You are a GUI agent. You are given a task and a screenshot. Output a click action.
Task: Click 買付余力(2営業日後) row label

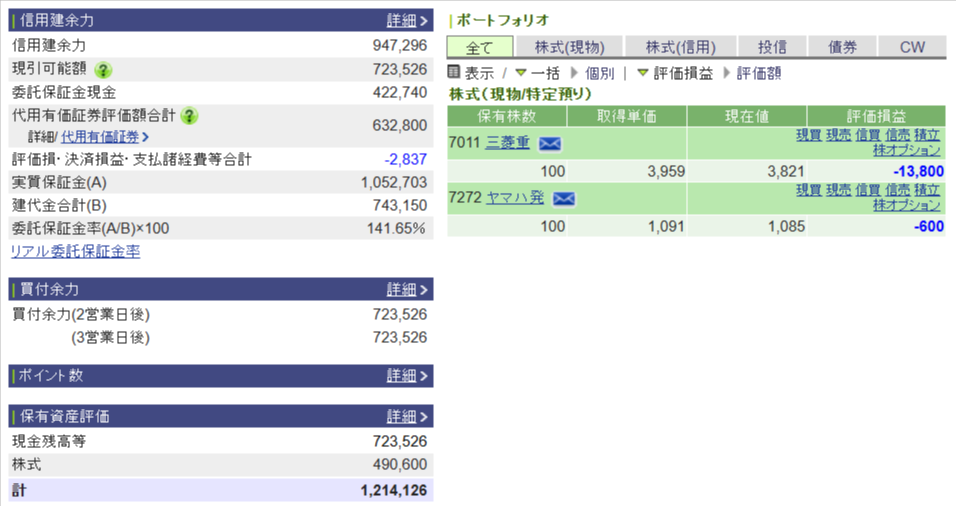(x=80, y=315)
